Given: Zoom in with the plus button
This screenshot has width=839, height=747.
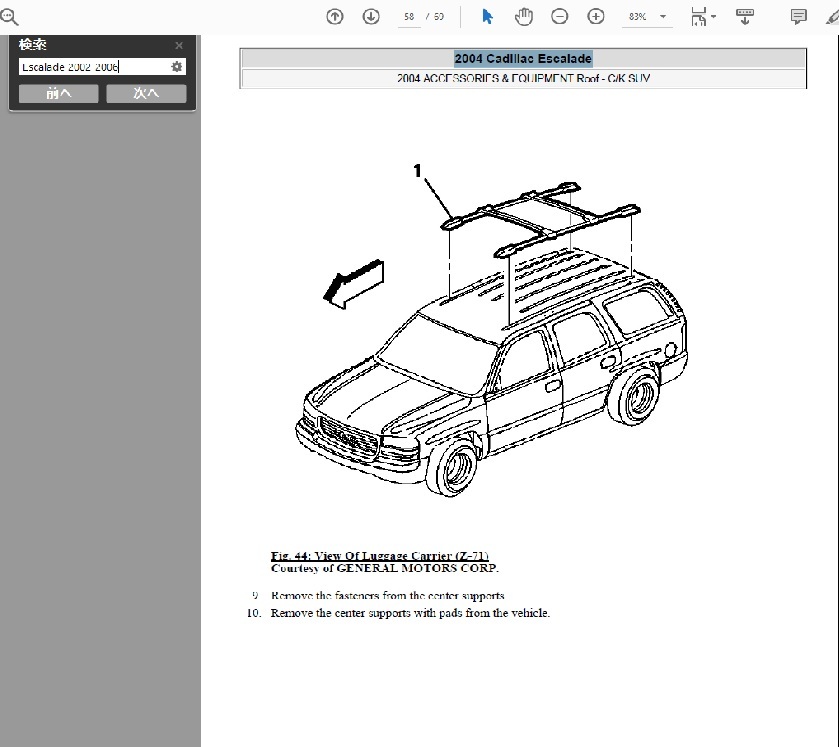Looking at the screenshot, I should [x=596, y=17].
